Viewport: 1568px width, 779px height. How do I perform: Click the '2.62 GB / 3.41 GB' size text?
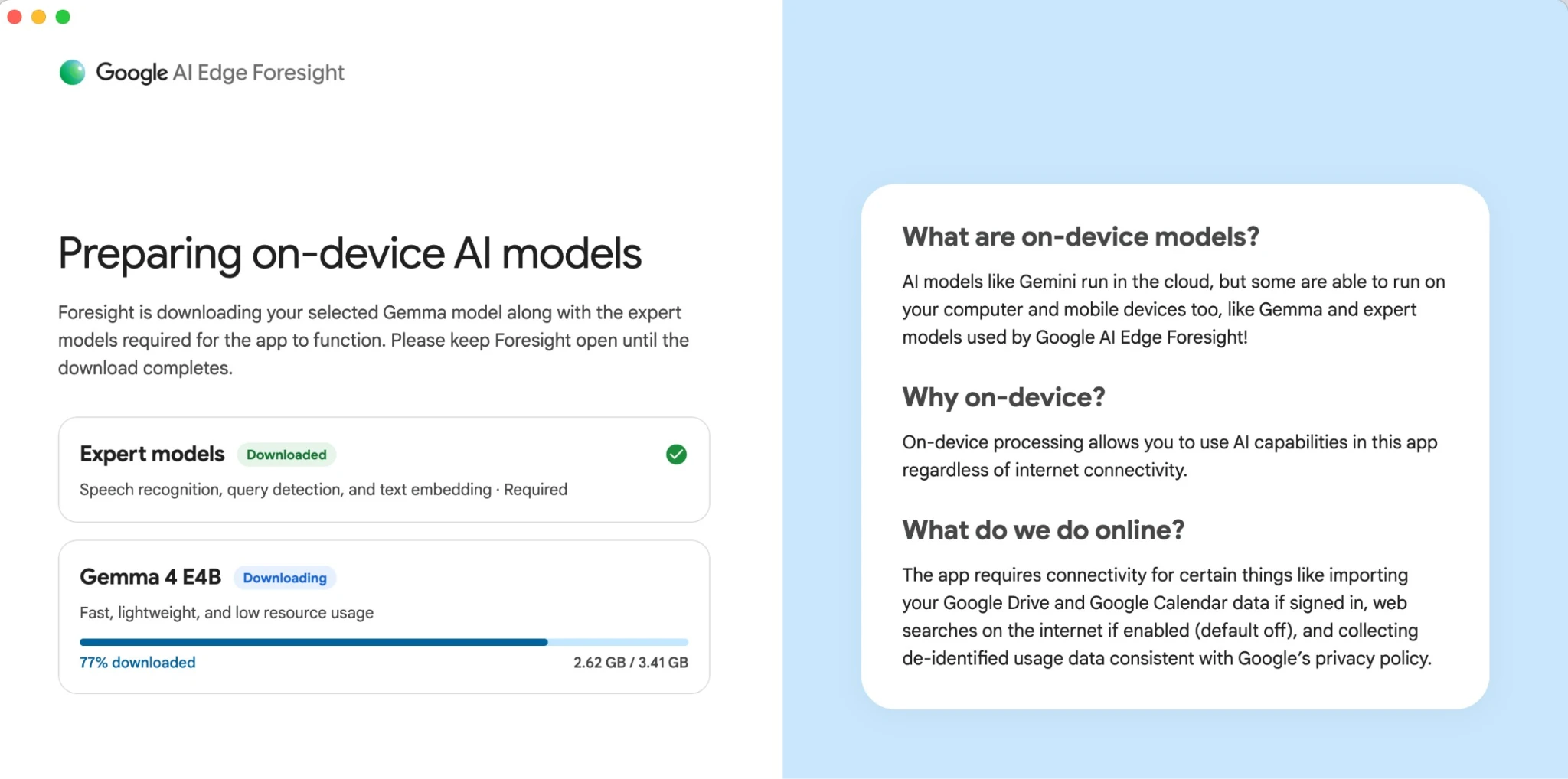[631, 663]
